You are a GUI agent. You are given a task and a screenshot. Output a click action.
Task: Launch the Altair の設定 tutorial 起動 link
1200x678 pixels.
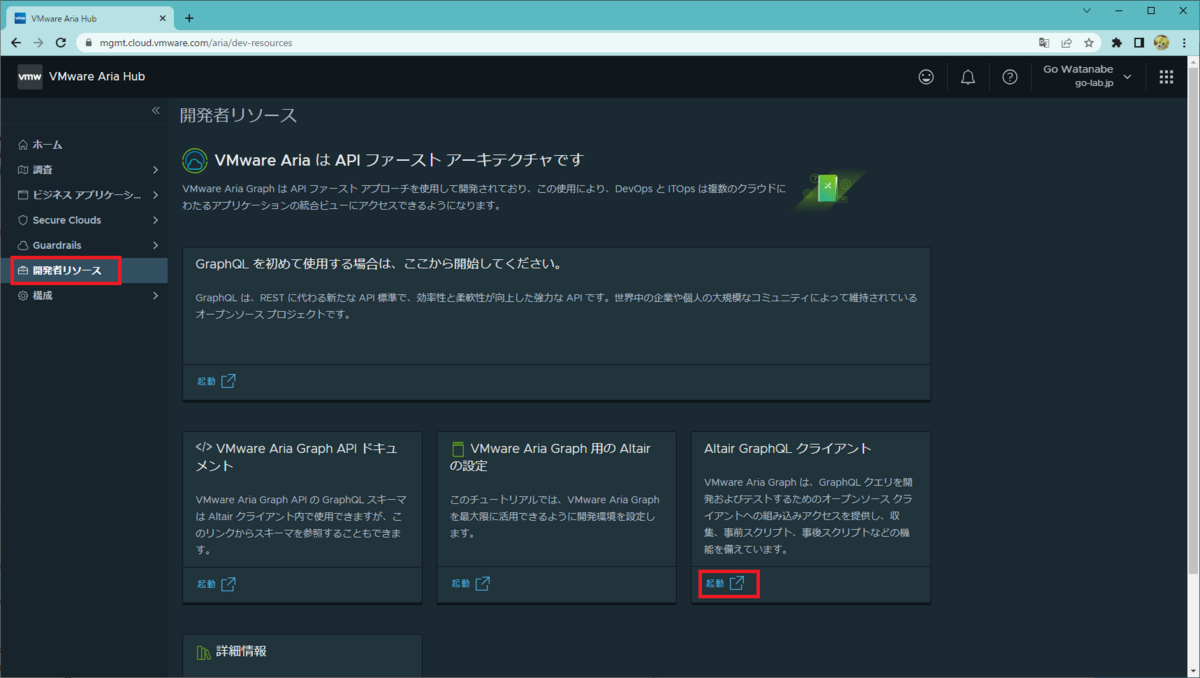pyautogui.click(x=470, y=583)
